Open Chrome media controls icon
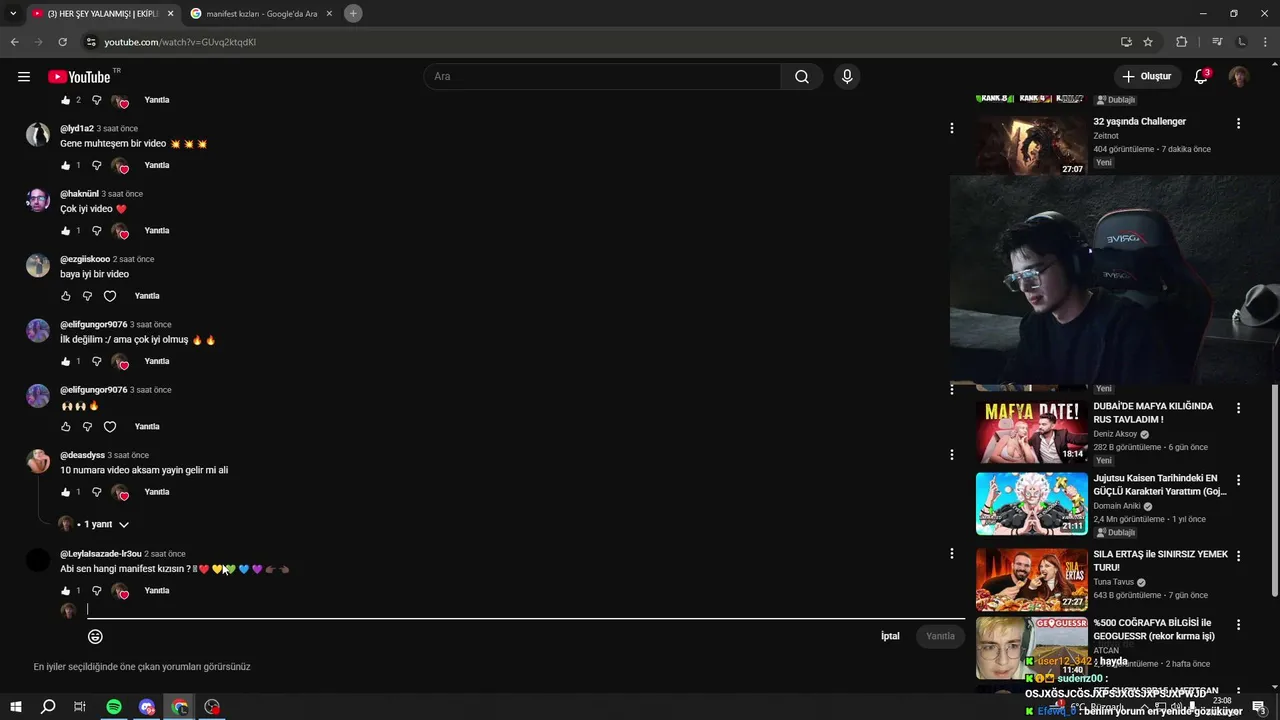This screenshot has height=720, width=1280. pyautogui.click(x=1217, y=42)
